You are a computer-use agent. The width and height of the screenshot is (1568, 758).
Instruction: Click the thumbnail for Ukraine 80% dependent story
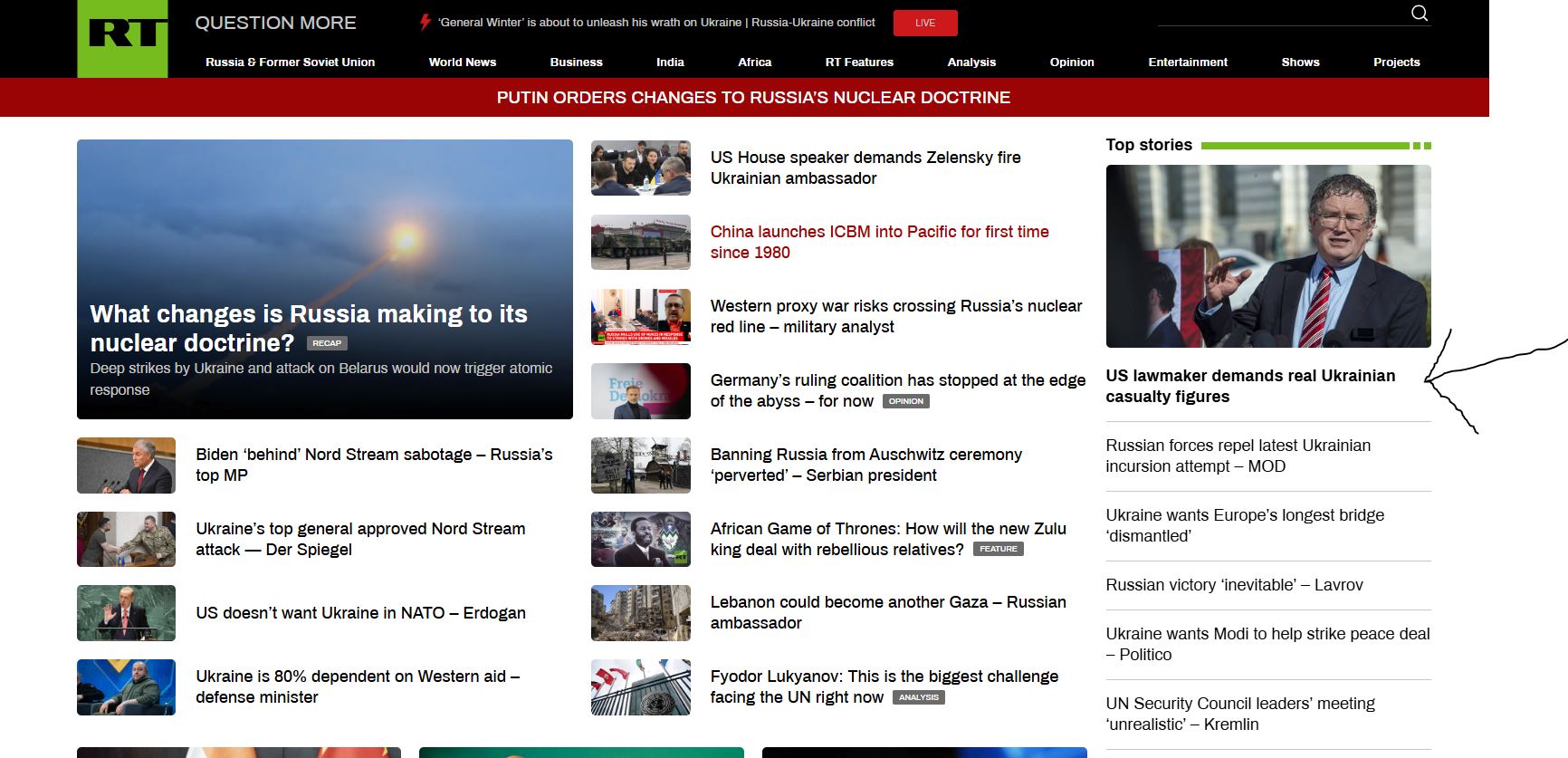(x=126, y=687)
